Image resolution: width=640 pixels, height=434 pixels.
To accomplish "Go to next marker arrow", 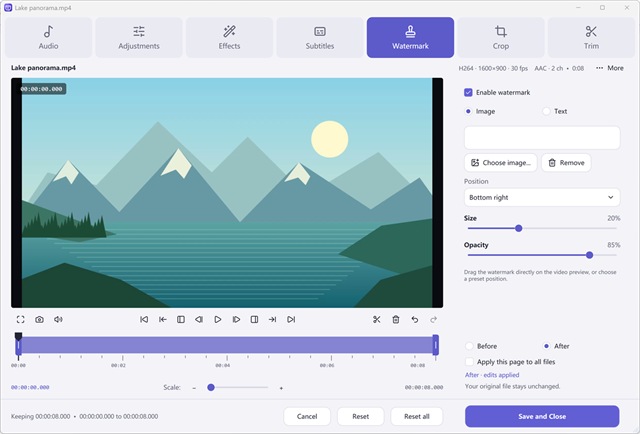I will [x=273, y=319].
